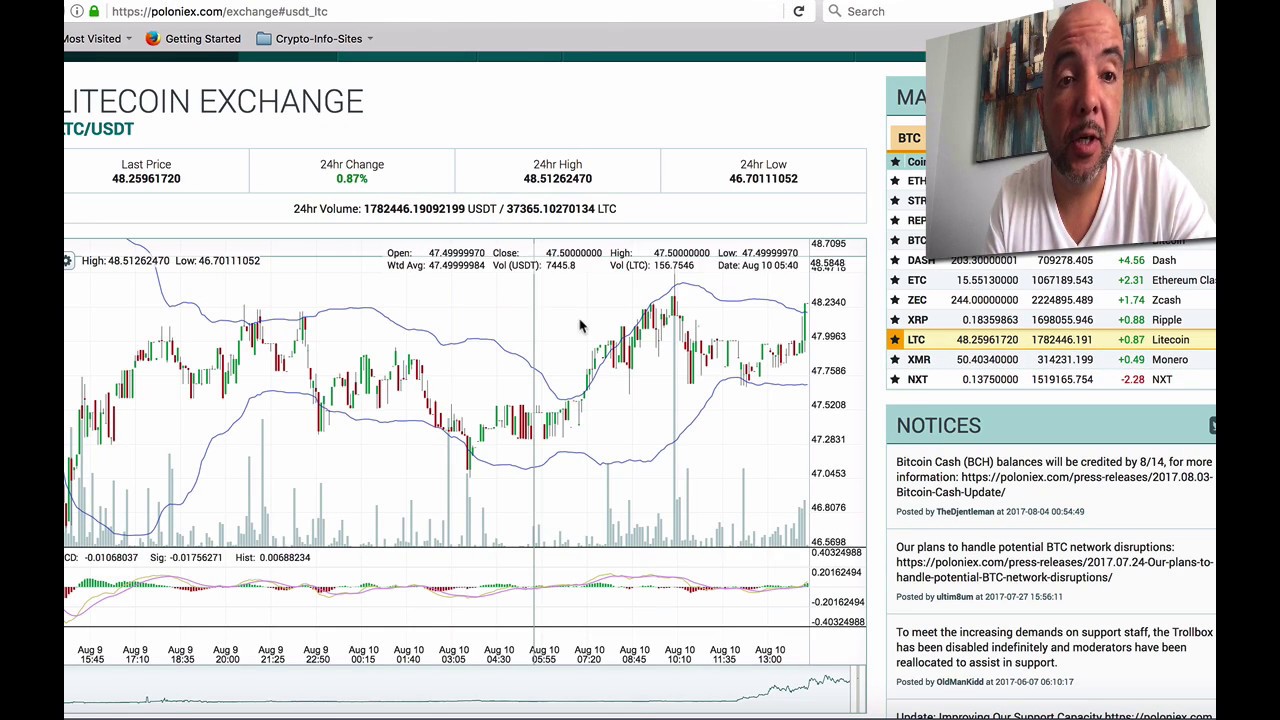Click the Monero coin name
This screenshot has height=720, width=1280.
tap(1170, 360)
